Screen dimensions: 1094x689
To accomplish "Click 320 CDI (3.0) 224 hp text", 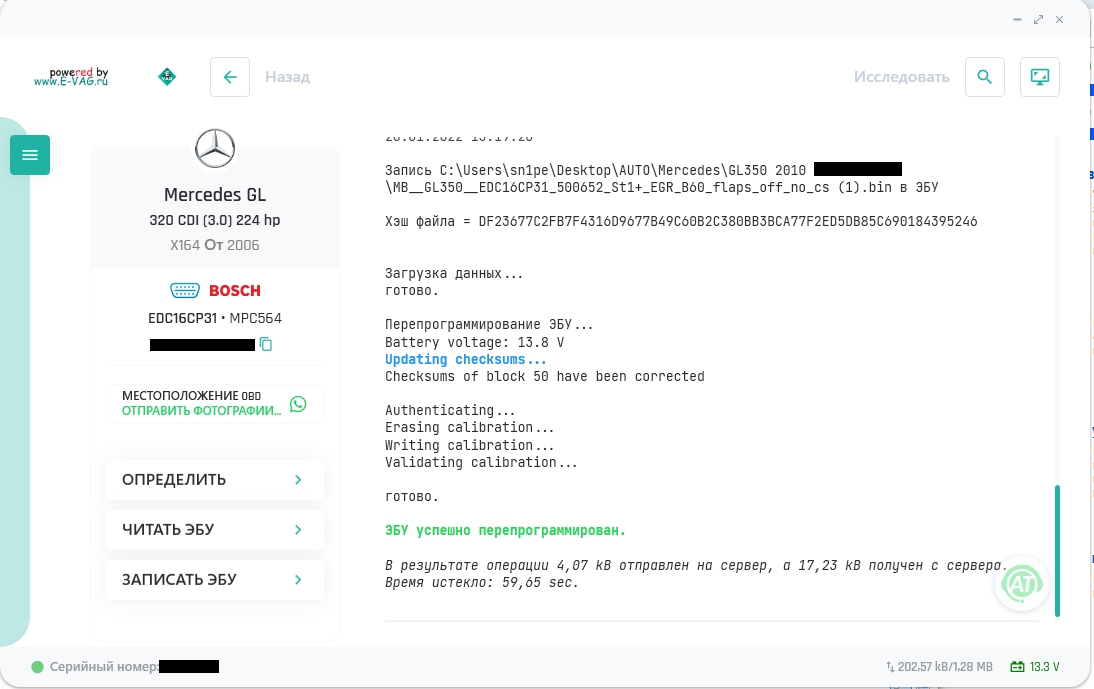I will point(215,220).
